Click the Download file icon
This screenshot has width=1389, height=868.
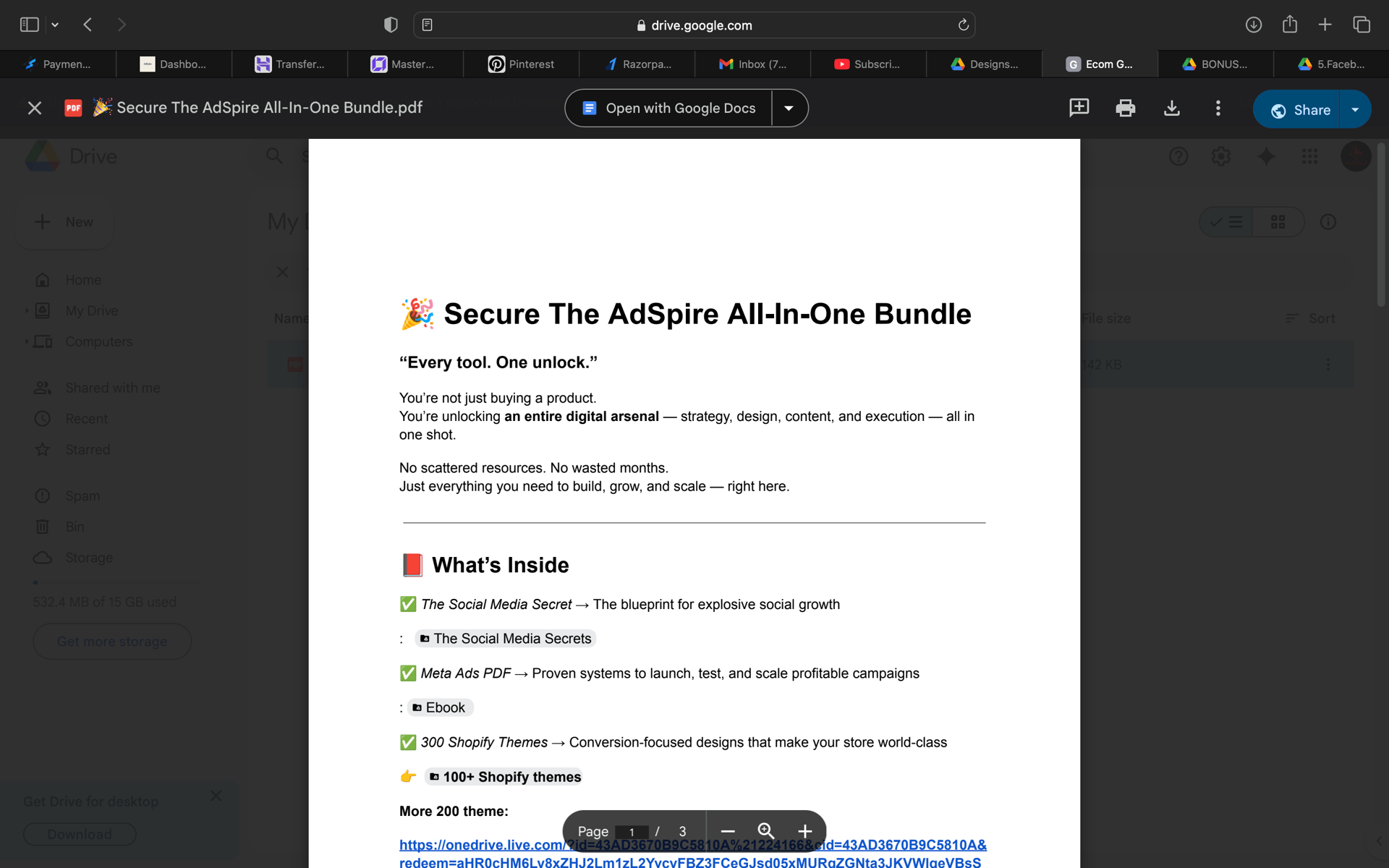1171,109
